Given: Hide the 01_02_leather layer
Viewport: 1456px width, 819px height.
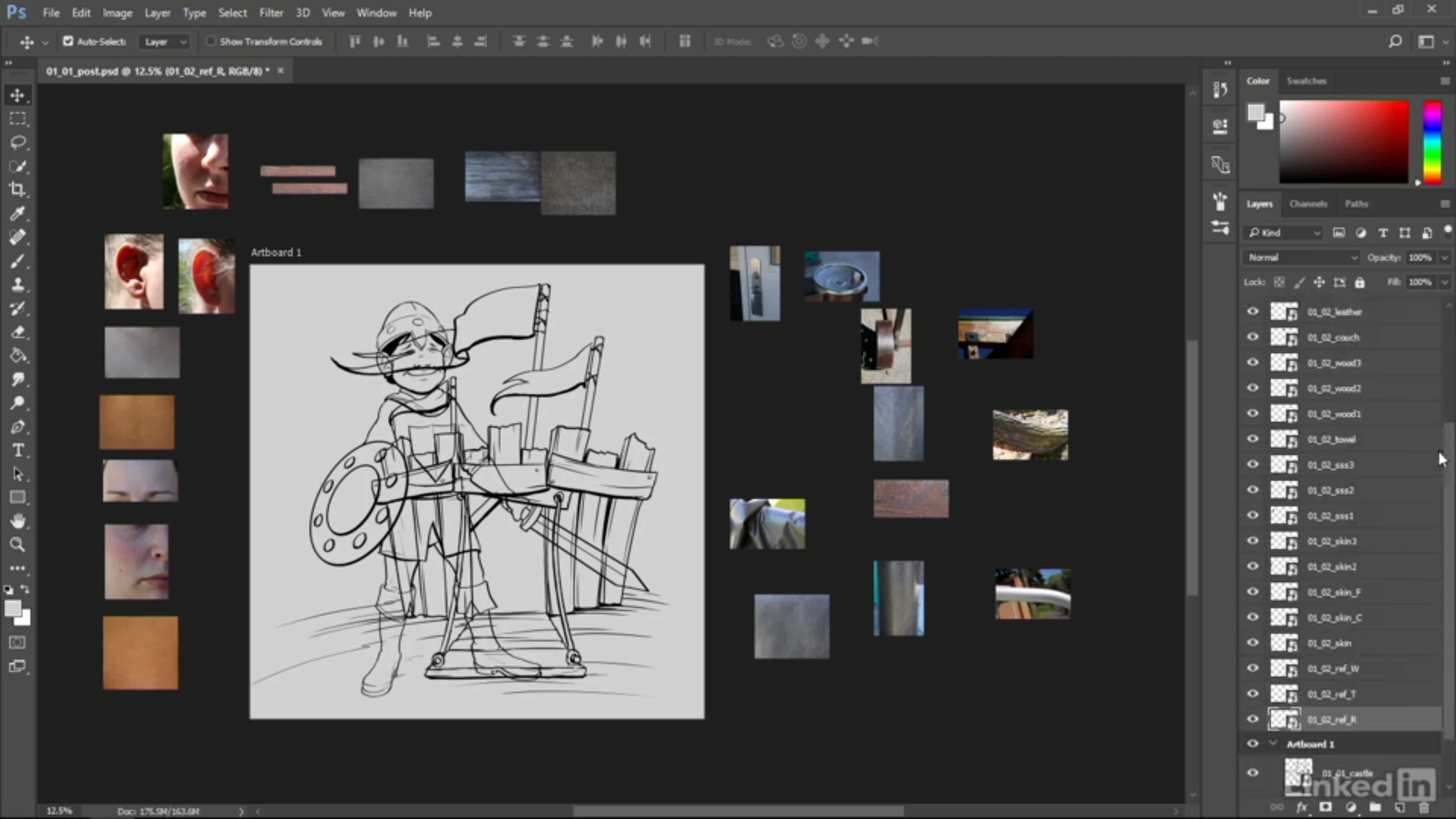Looking at the screenshot, I should pyautogui.click(x=1252, y=311).
